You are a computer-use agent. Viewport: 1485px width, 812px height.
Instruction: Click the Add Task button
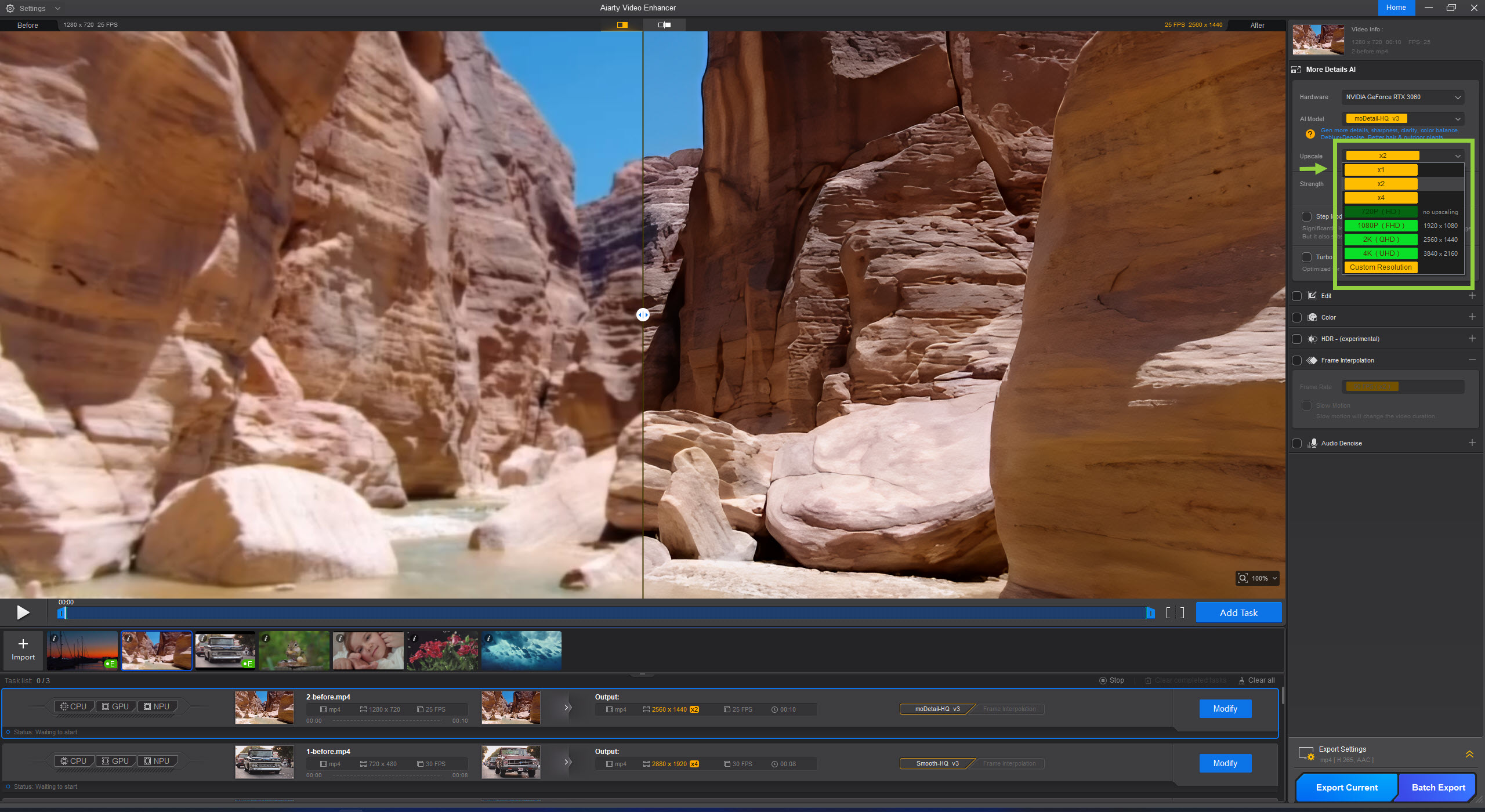1238,612
